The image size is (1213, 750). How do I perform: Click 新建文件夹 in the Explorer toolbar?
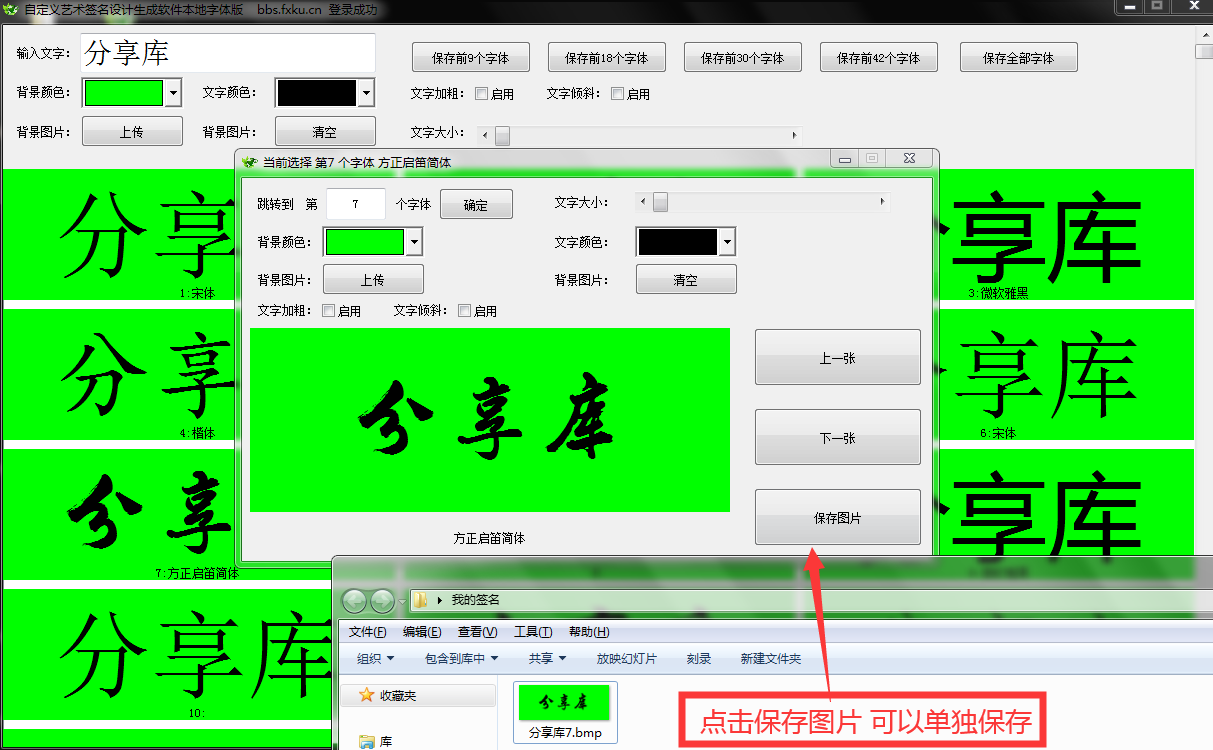pos(770,658)
